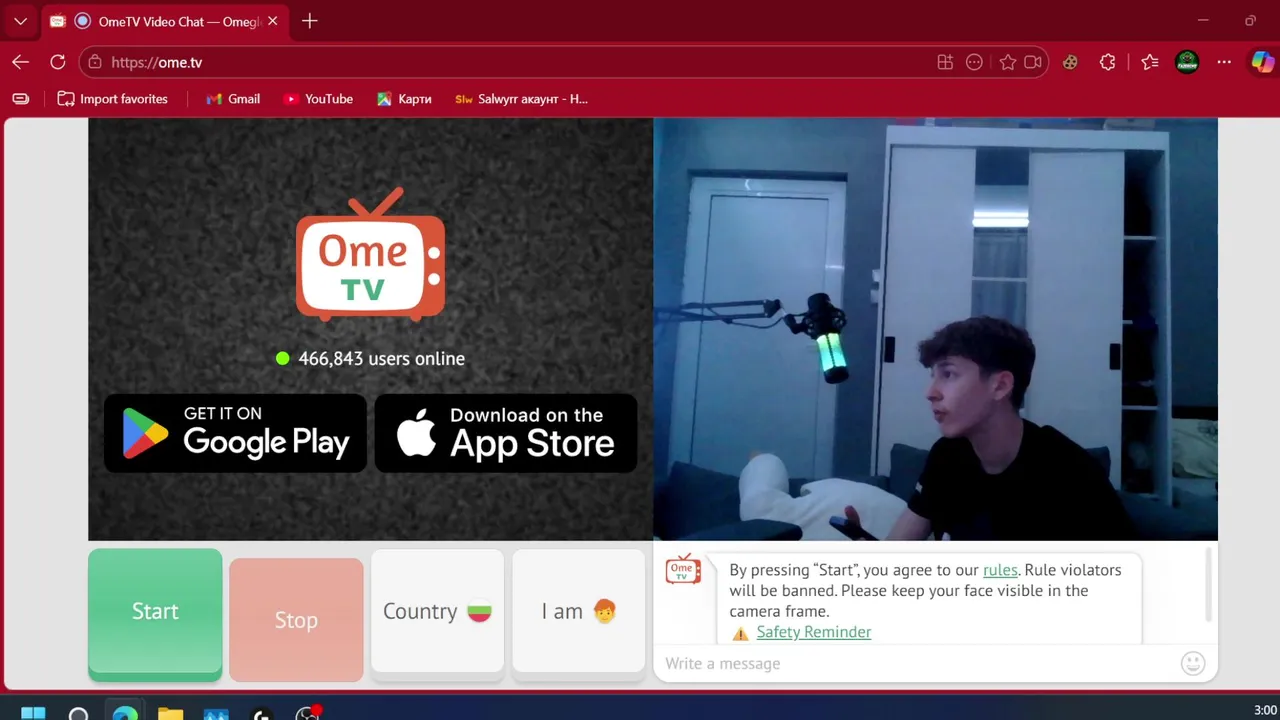Close the OmeTV Video Chat tab
The width and height of the screenshot is (1280, 720).
(272, 21)
